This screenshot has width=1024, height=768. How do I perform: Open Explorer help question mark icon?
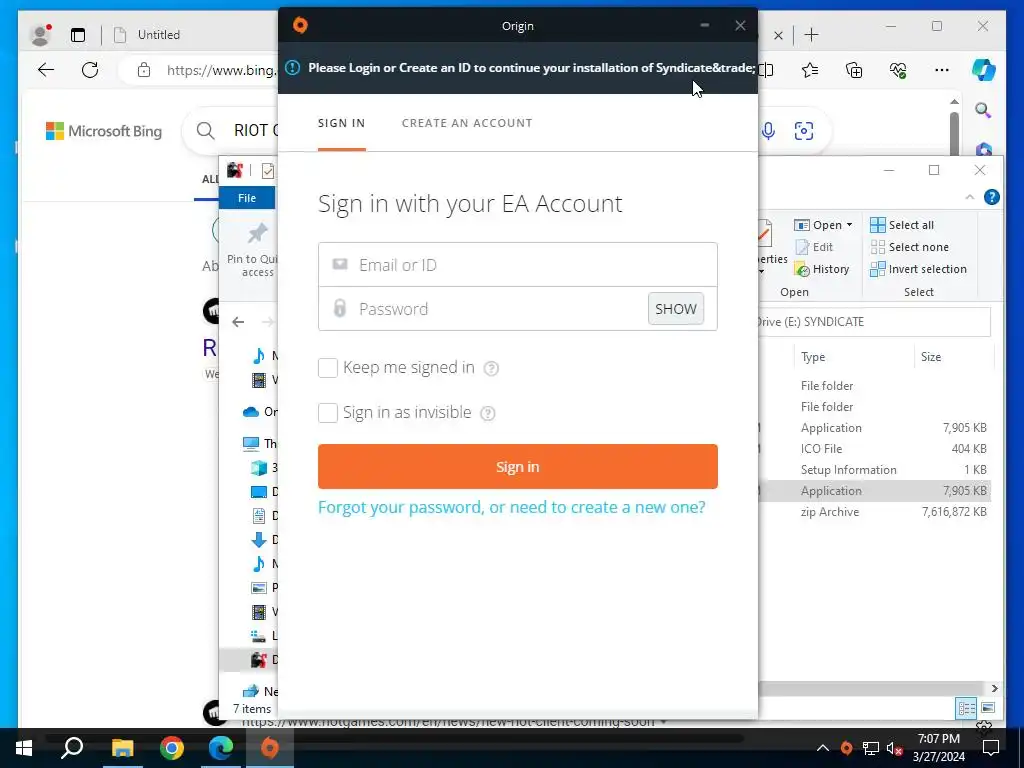click(991, 197)
